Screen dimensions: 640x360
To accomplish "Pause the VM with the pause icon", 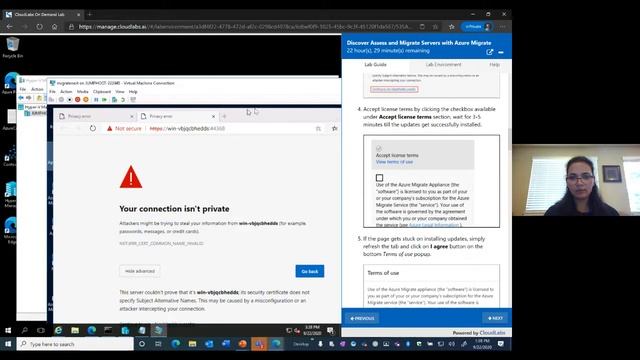I will click(96, 100).
